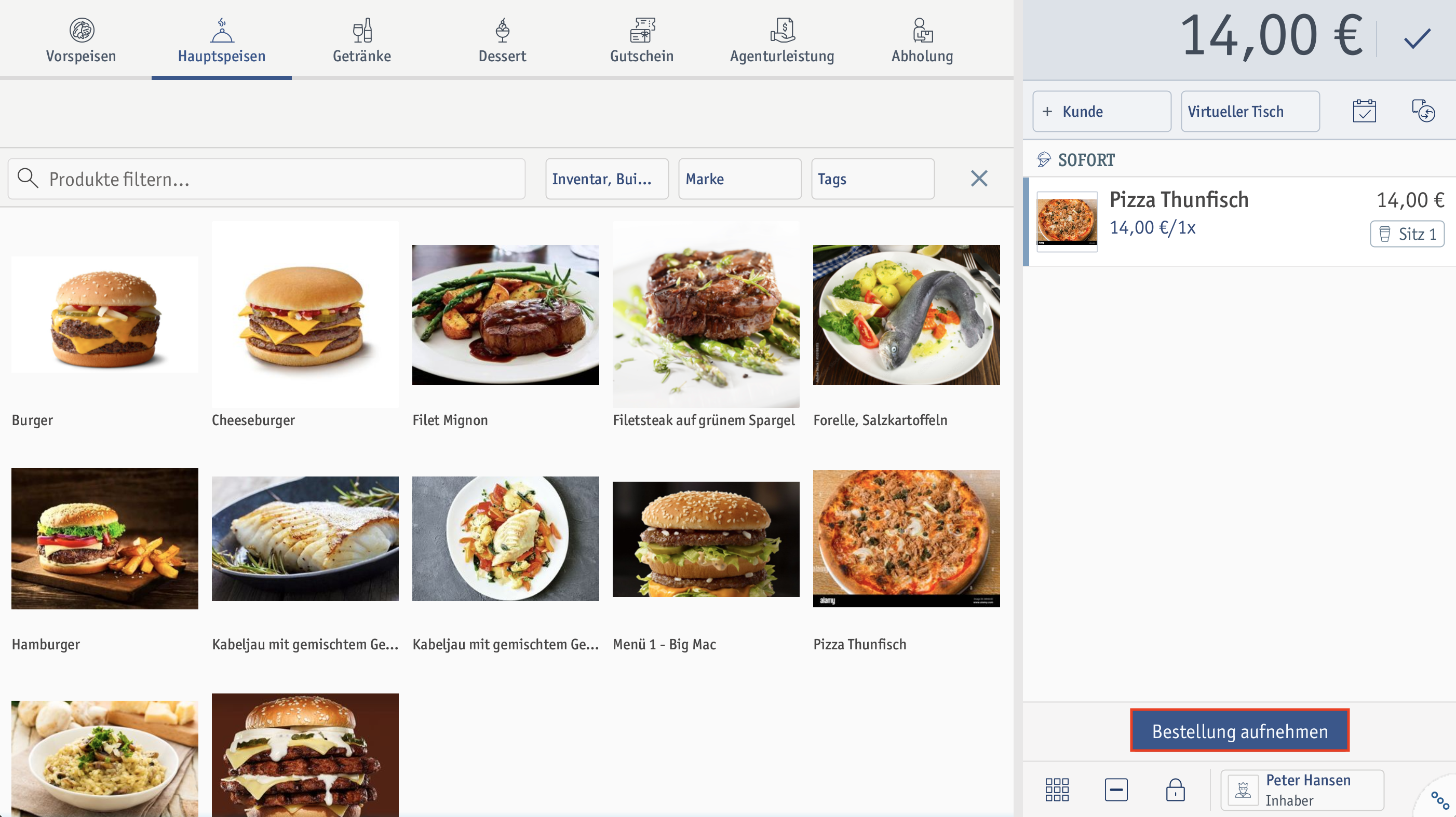Screen dimensions: 1456x817
Task: Add Forelle, Salzkartoffeln product
Action: (907, 315)
